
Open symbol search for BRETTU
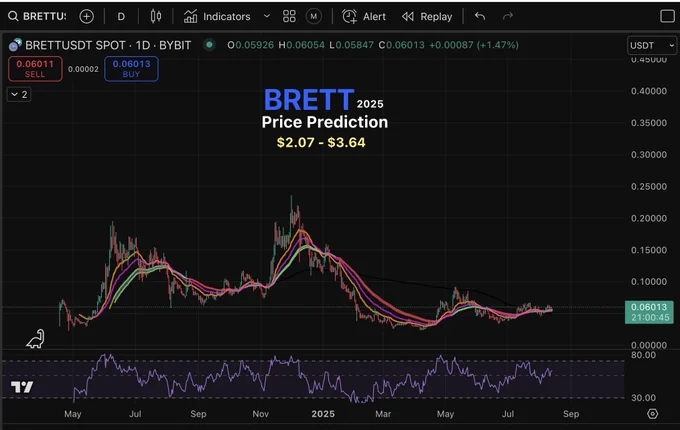pyautogui.click(x=37, y=16)
